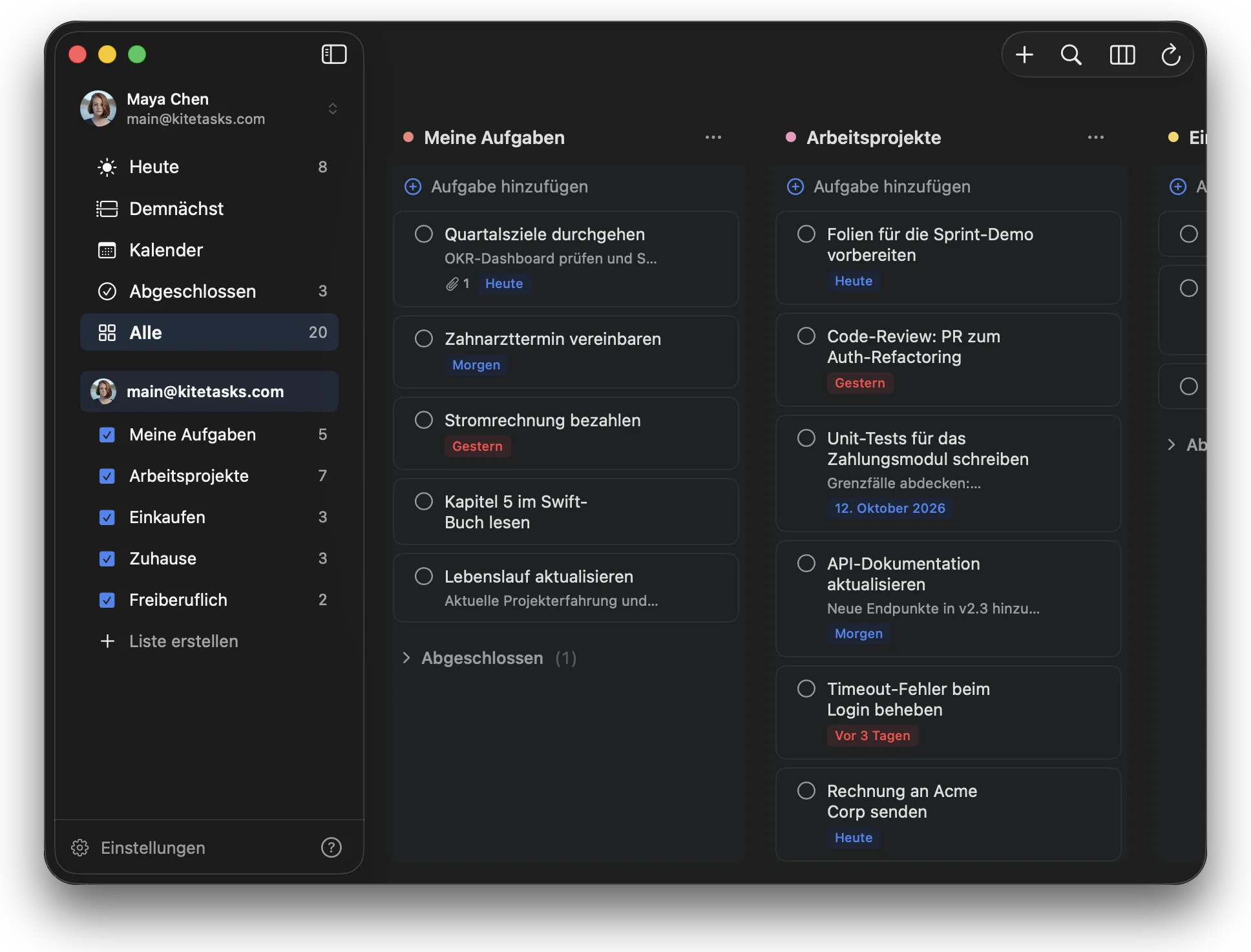Open the Lebenslauf aktualisieren task card
Screen dimensions: 1251x952
(566, 588)
